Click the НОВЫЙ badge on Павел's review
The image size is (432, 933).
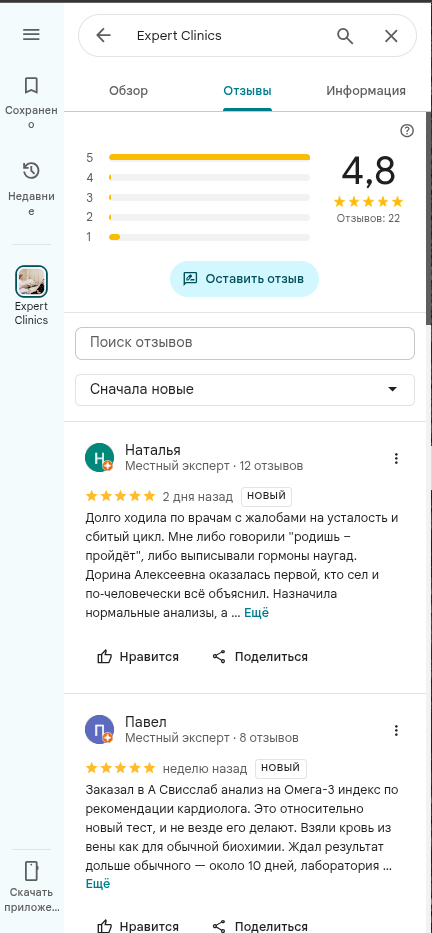click(x=281, y=768)
